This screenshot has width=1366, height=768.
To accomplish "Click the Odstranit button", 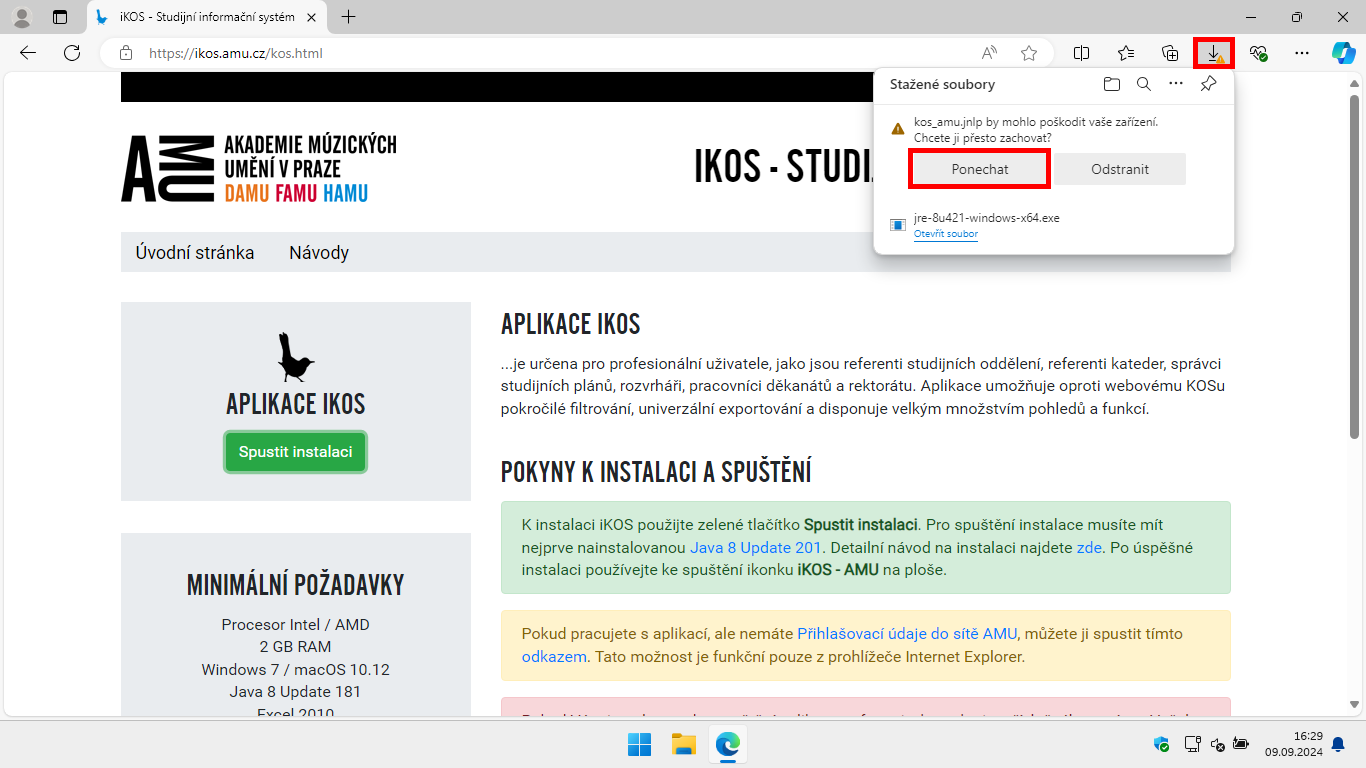I will click(x=1120, y=169).
